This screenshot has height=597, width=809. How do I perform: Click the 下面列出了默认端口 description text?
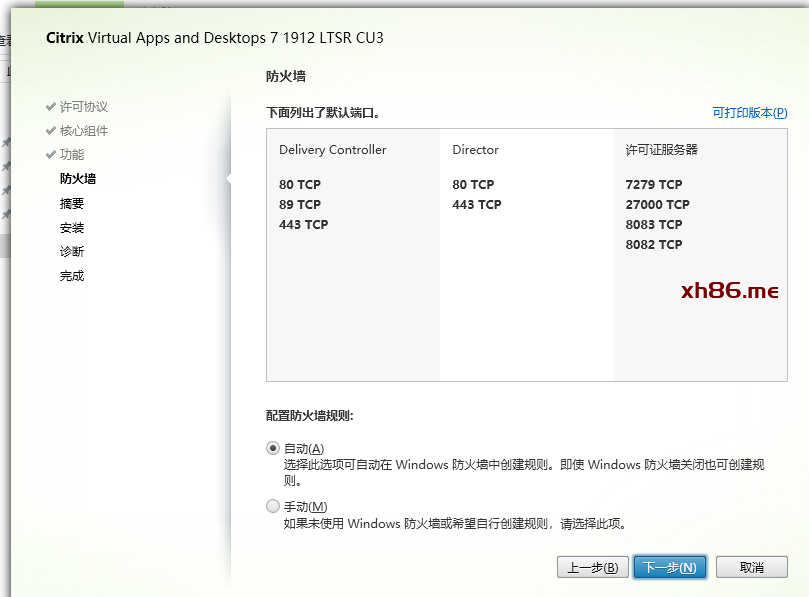tap(323, 112)
